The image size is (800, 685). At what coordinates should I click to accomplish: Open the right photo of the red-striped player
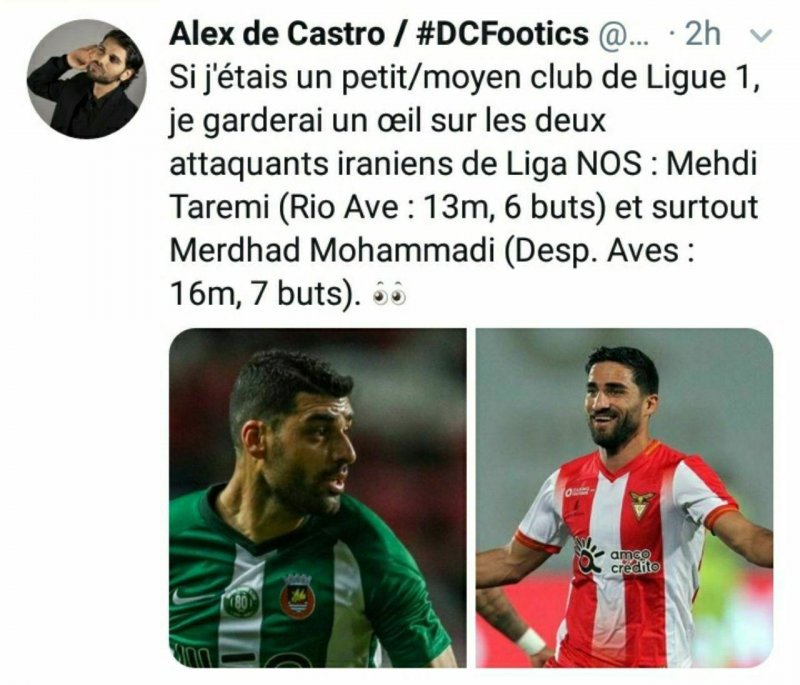click(x=624, y=498)
